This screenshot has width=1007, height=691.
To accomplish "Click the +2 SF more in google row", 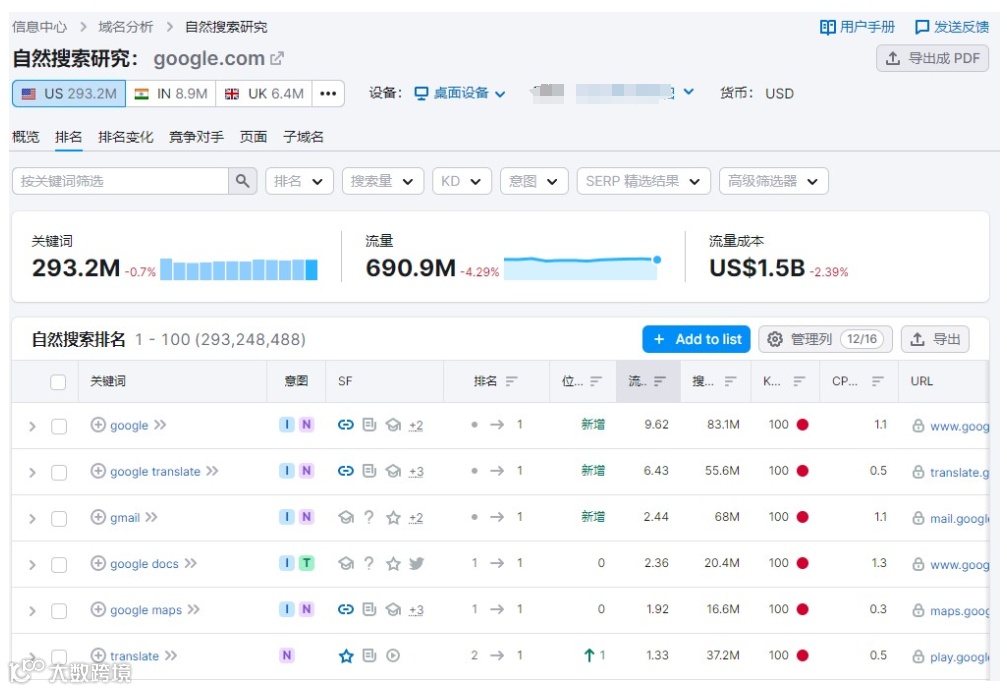I will [416, 425].
